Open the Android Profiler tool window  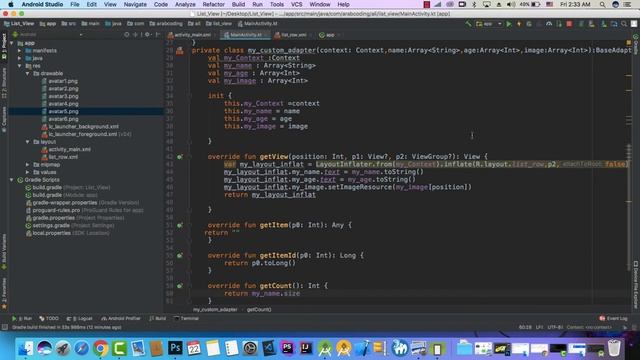click(121, 318)
